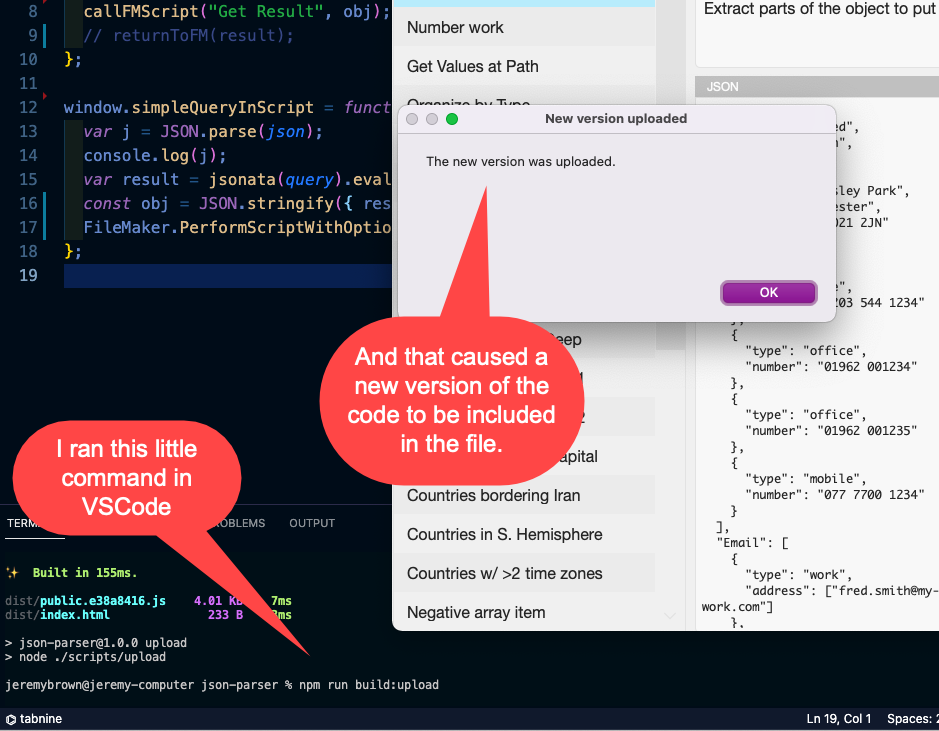Click dist/public.e38a8416.js in the terminal output
Screen dimensions: 939x731
tap(85, 600)
